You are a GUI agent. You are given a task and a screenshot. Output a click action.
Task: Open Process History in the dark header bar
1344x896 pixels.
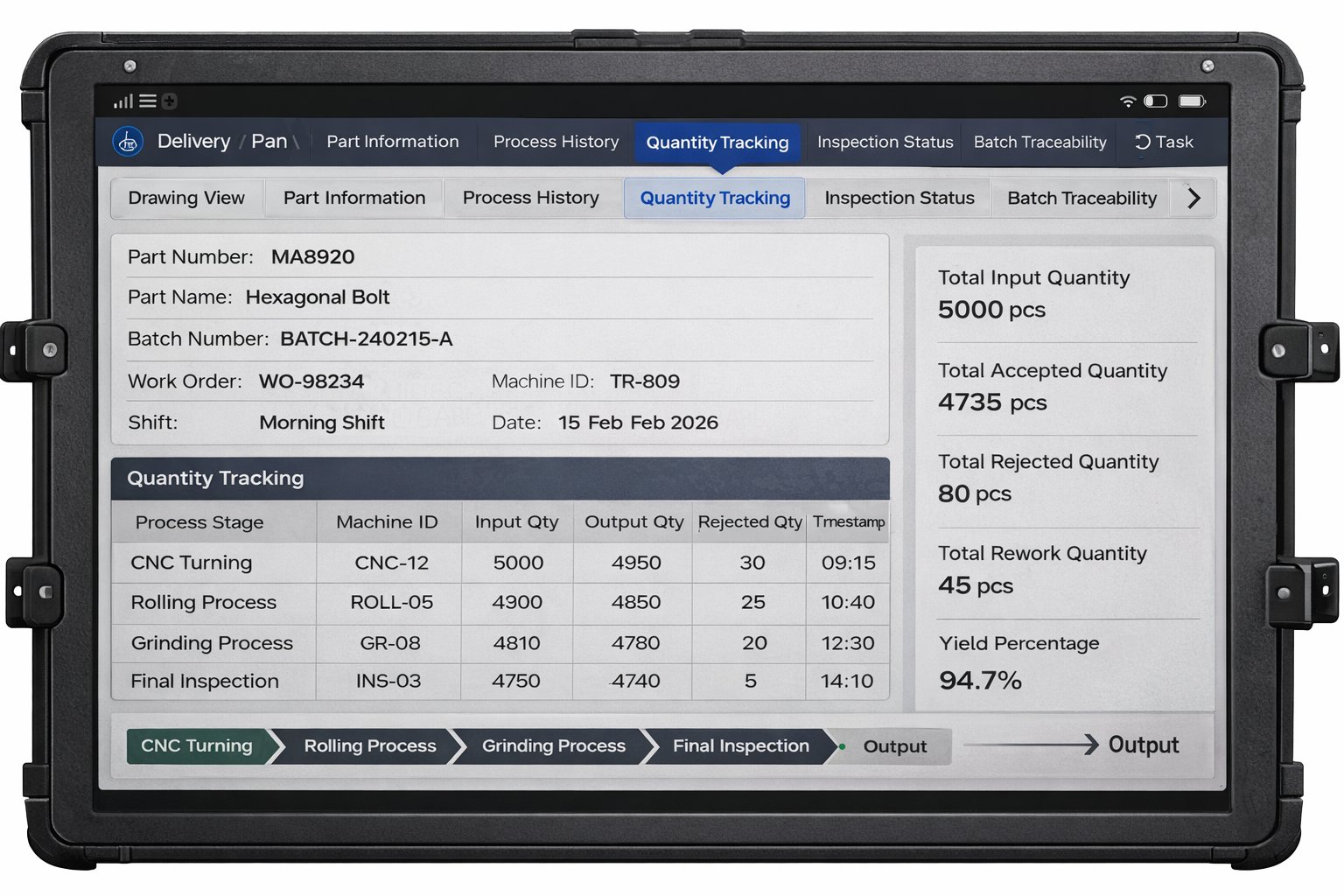point(556,142)
